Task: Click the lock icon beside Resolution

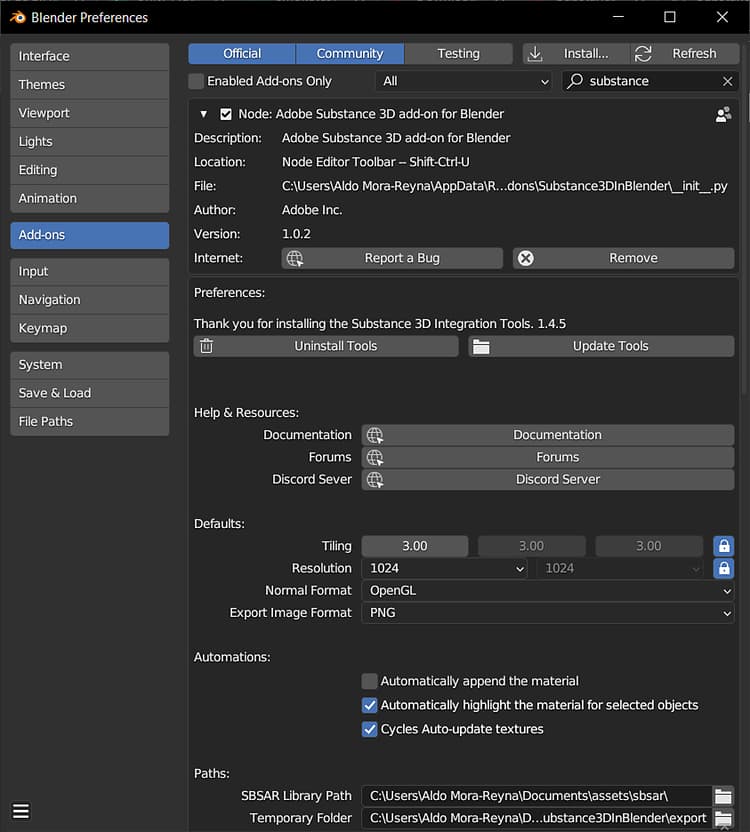Action: (723, 568)
